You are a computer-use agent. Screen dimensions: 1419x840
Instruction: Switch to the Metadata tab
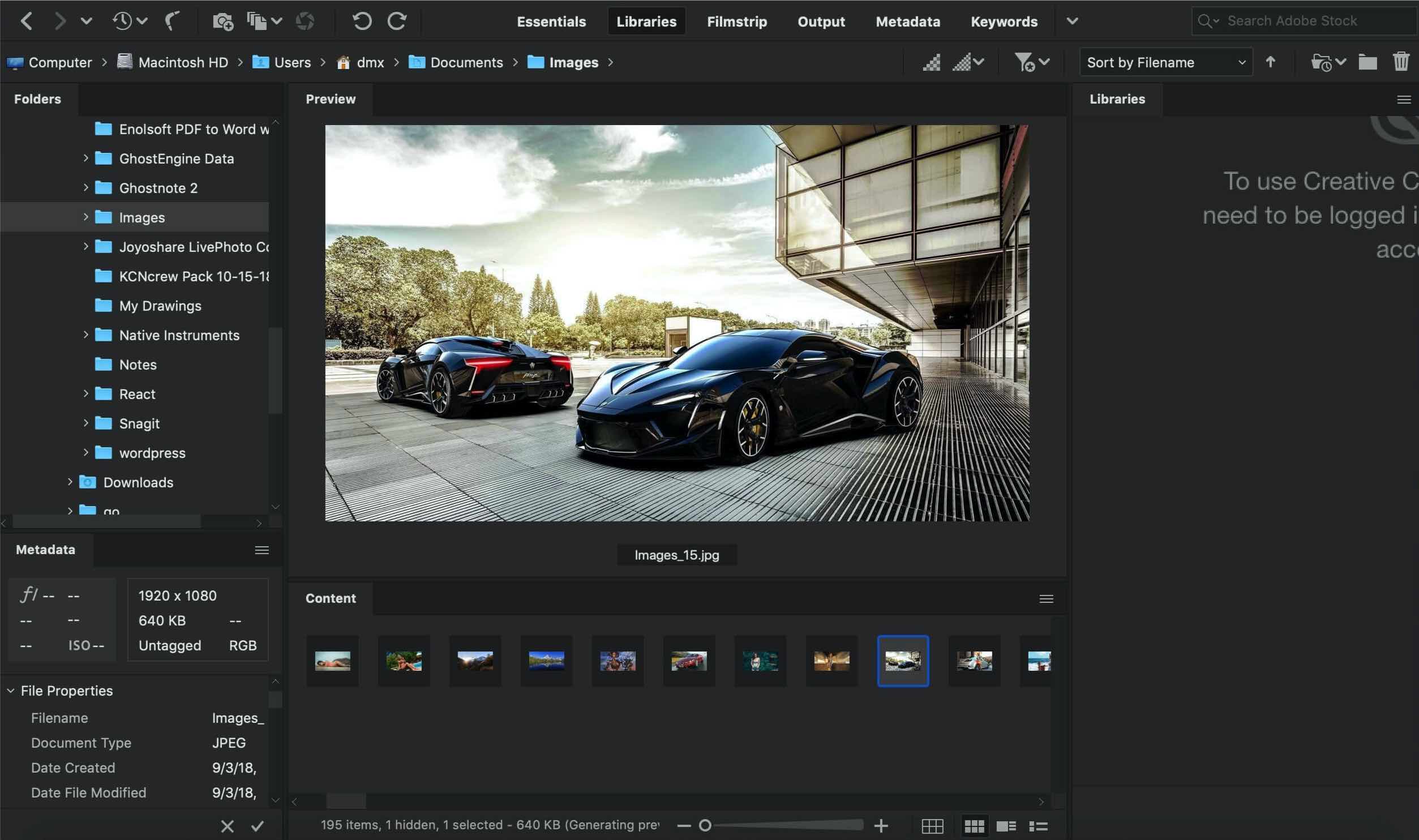[x=907, y=21]
